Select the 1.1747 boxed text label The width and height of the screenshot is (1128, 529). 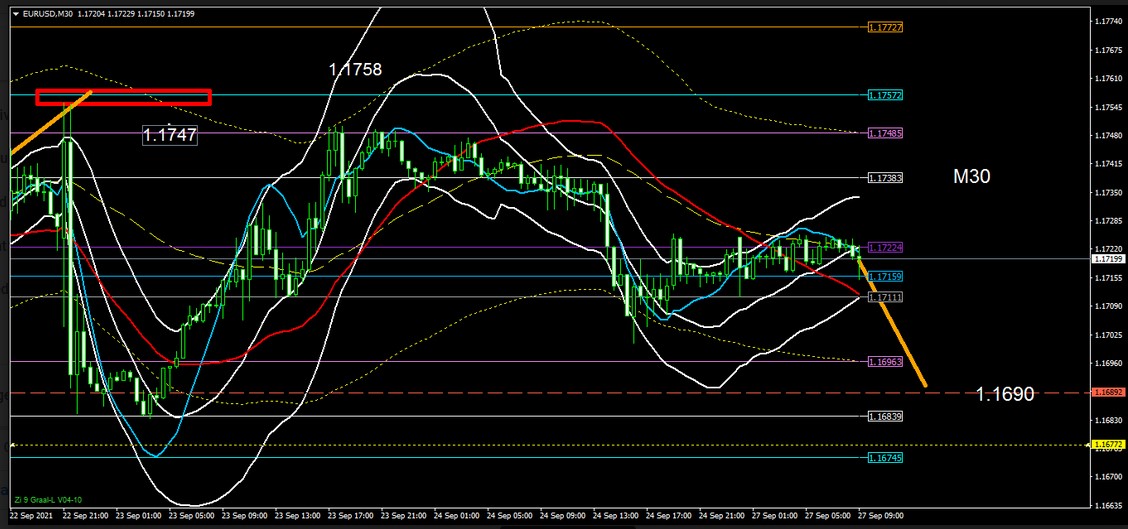(169, 135)
